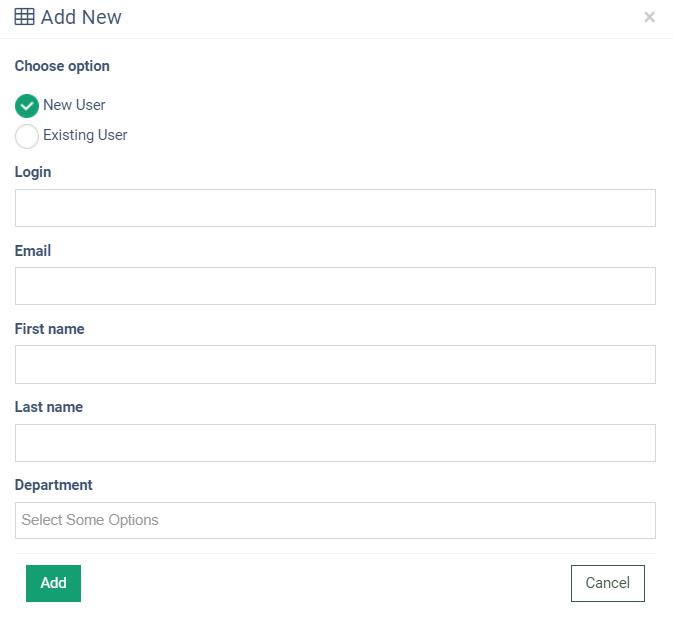The height and width of the screenshot is (630, 673).
Task: Select the New User radio button
Action: [x=27, y=105]
